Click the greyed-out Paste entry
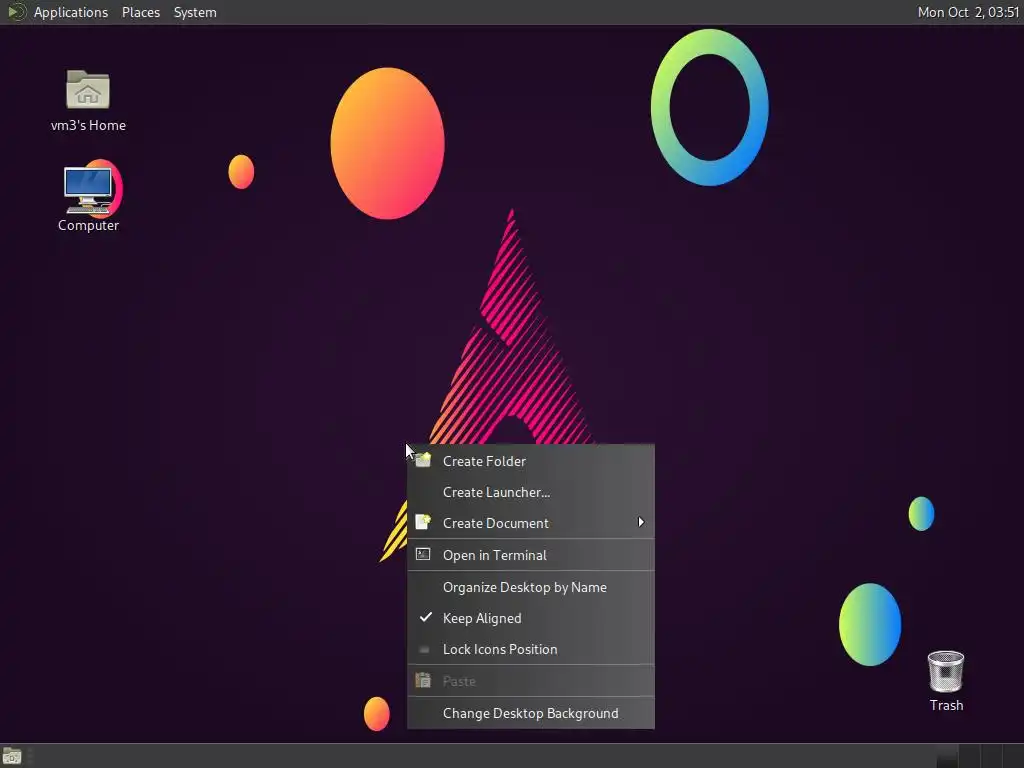The image size is (1024, 768). [530, 681]
